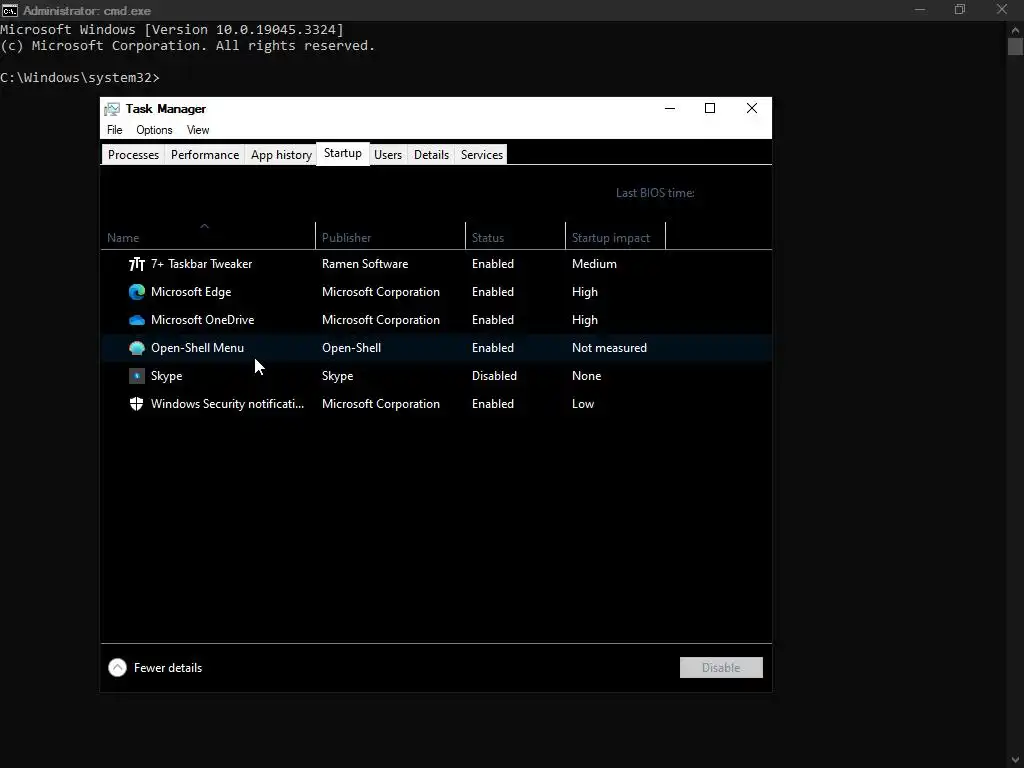This screenshot has width=1024, height=768.
Task: Switch to the App history tab
Action: pos(281,155)
